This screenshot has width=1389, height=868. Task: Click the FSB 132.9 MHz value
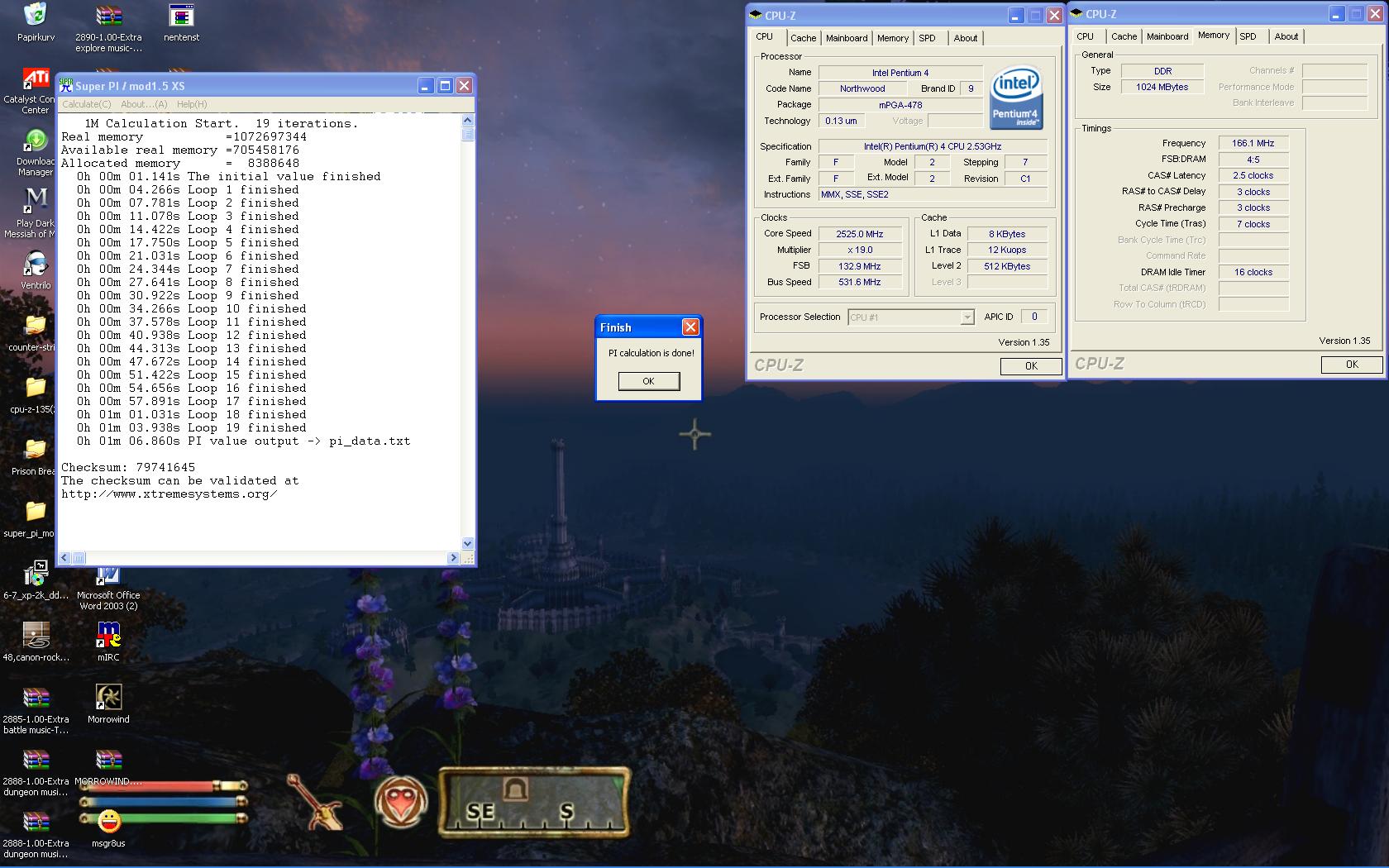(860, 266)
